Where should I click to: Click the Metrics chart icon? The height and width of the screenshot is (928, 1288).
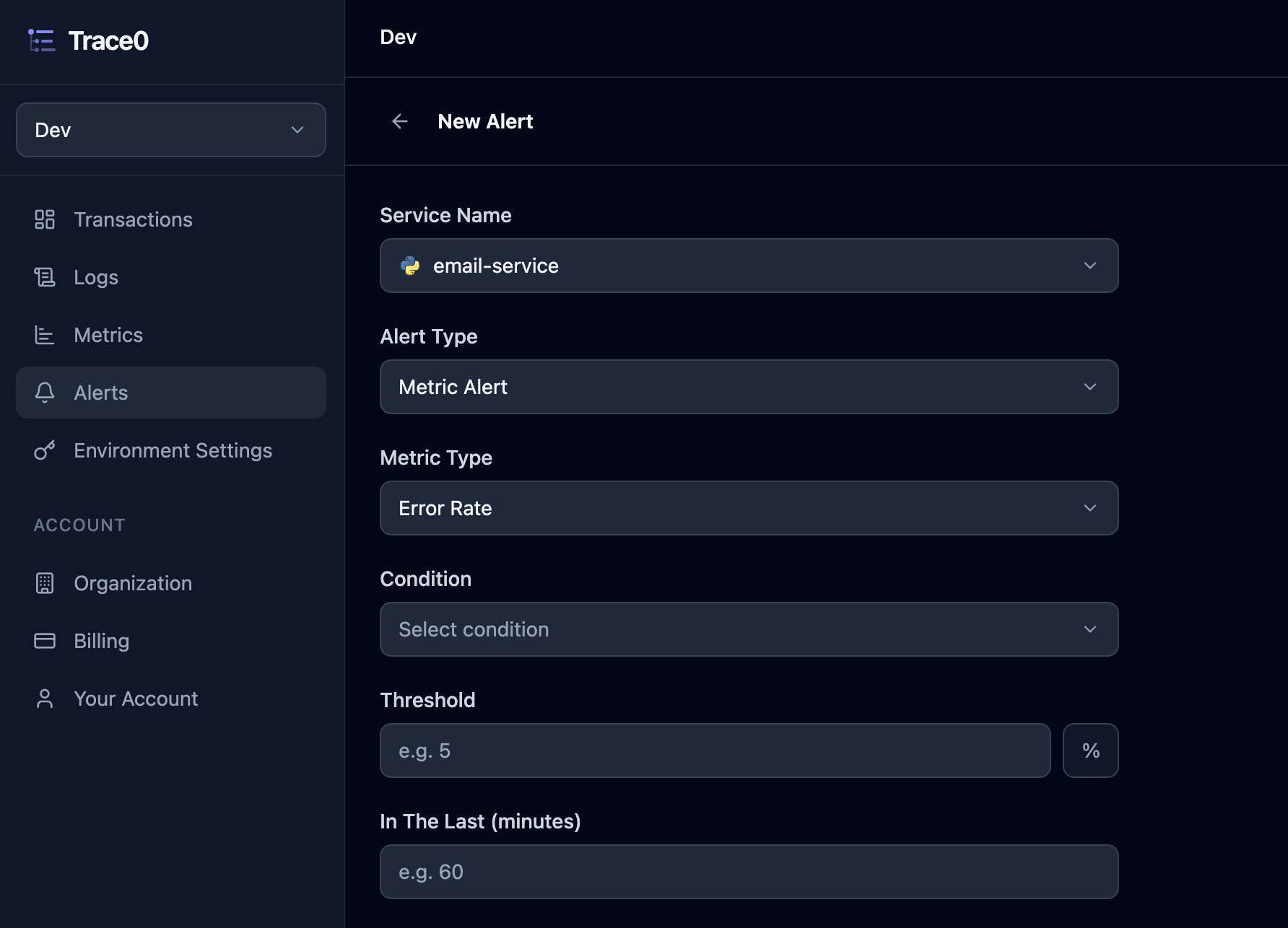[x=45, y=335]
